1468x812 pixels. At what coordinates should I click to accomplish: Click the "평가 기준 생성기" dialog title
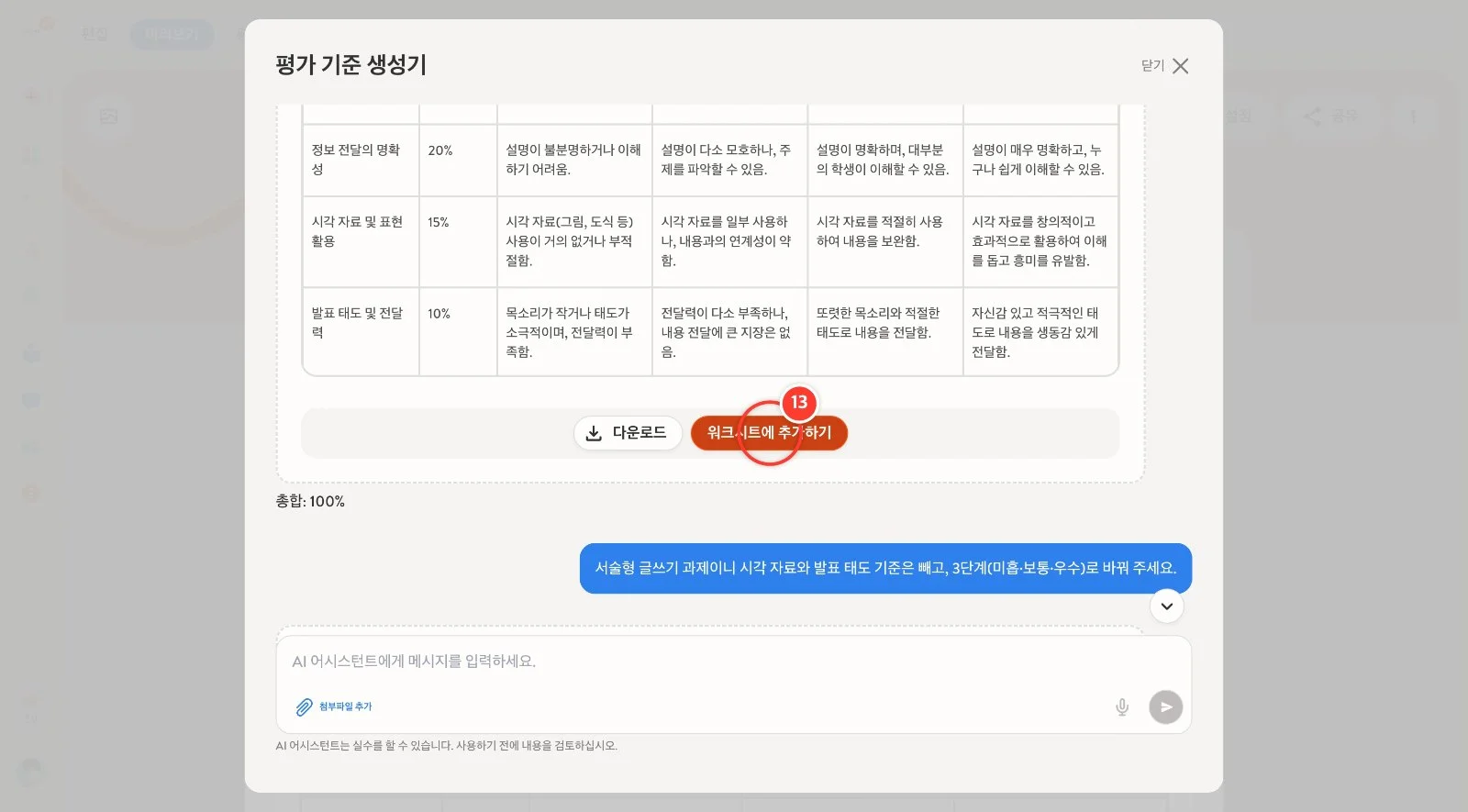click(x=351, y=65)
